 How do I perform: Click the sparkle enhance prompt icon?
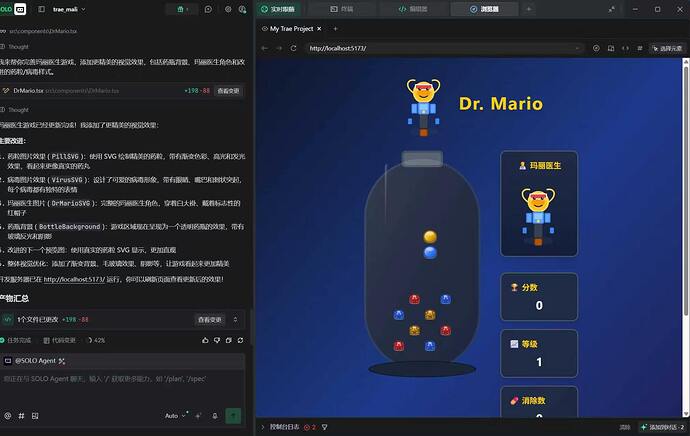pyautogui.click(x=198, y=415)
